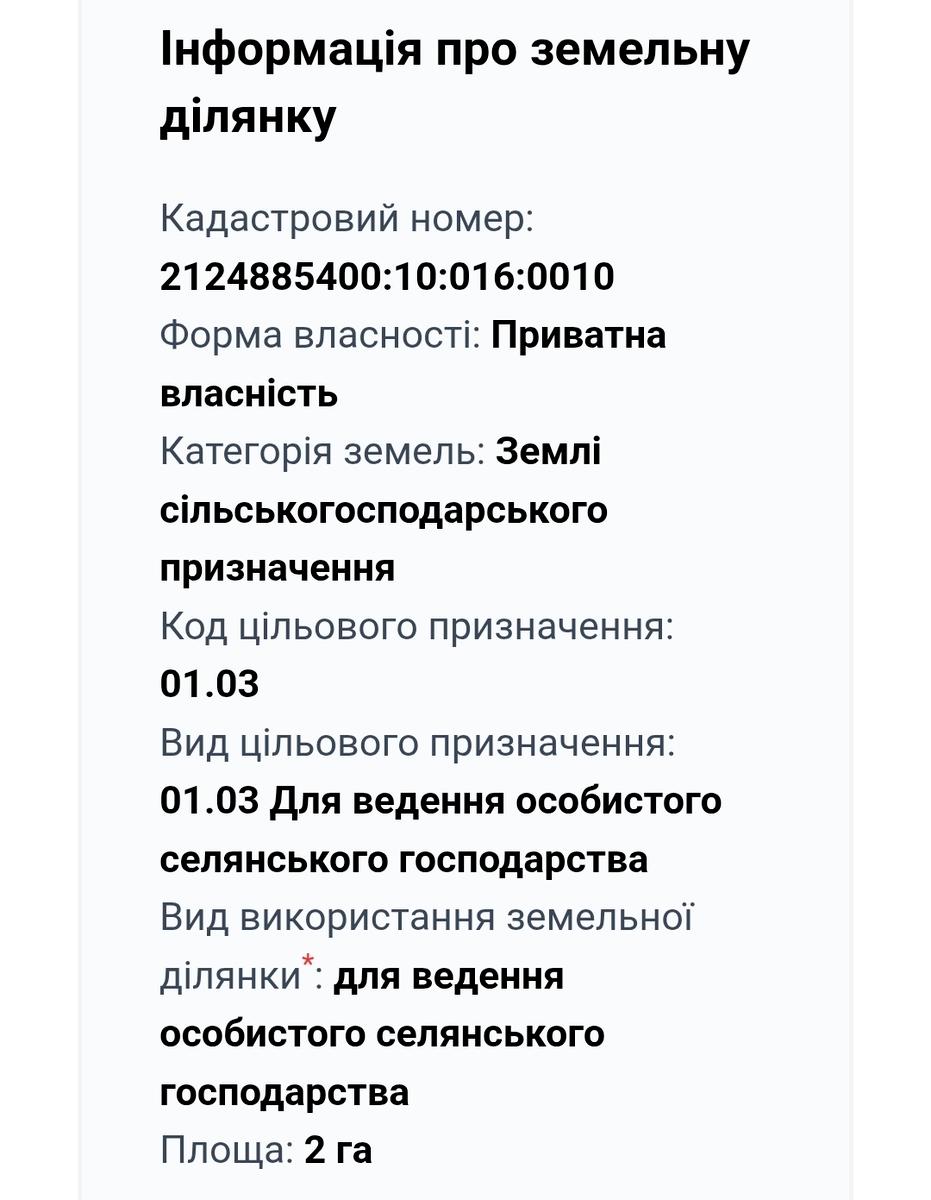Click the red asterisk after 'ділянки'
The width and height of the screenshot is (931, 1200).
[309, 964]
